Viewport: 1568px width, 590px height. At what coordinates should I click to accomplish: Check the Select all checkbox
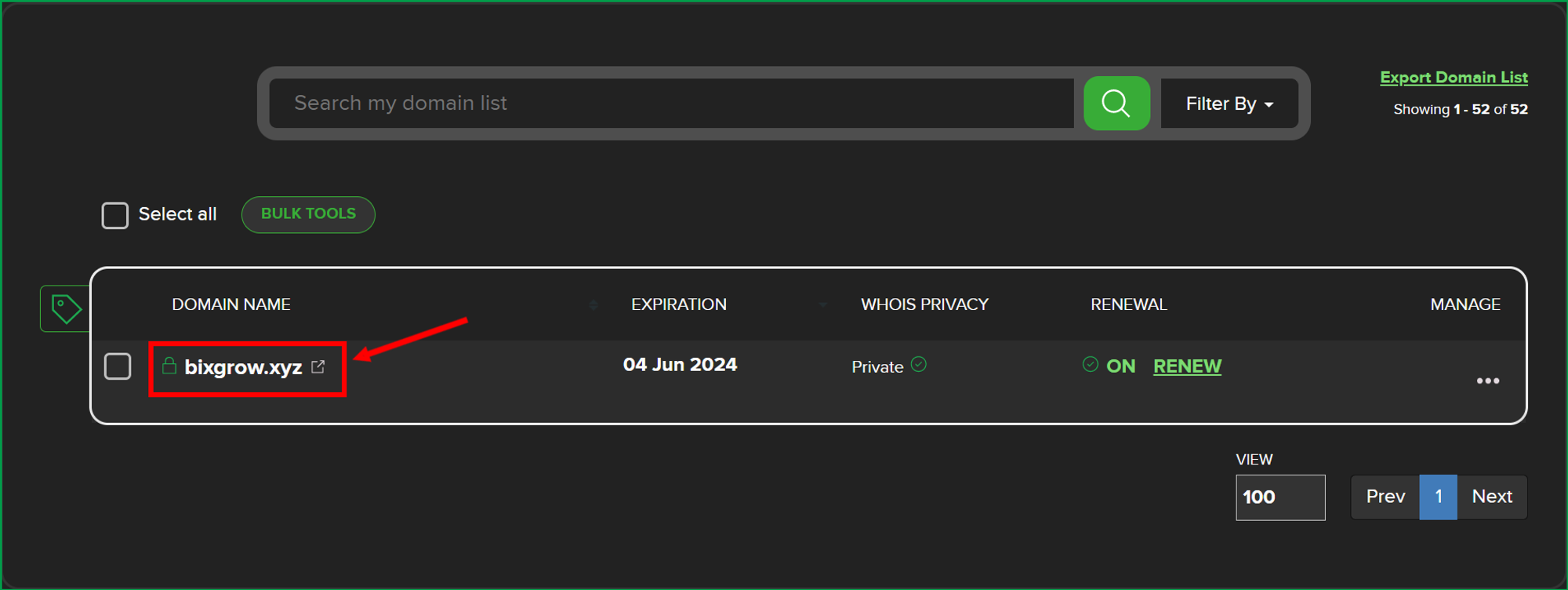click(x=115, y=215)
